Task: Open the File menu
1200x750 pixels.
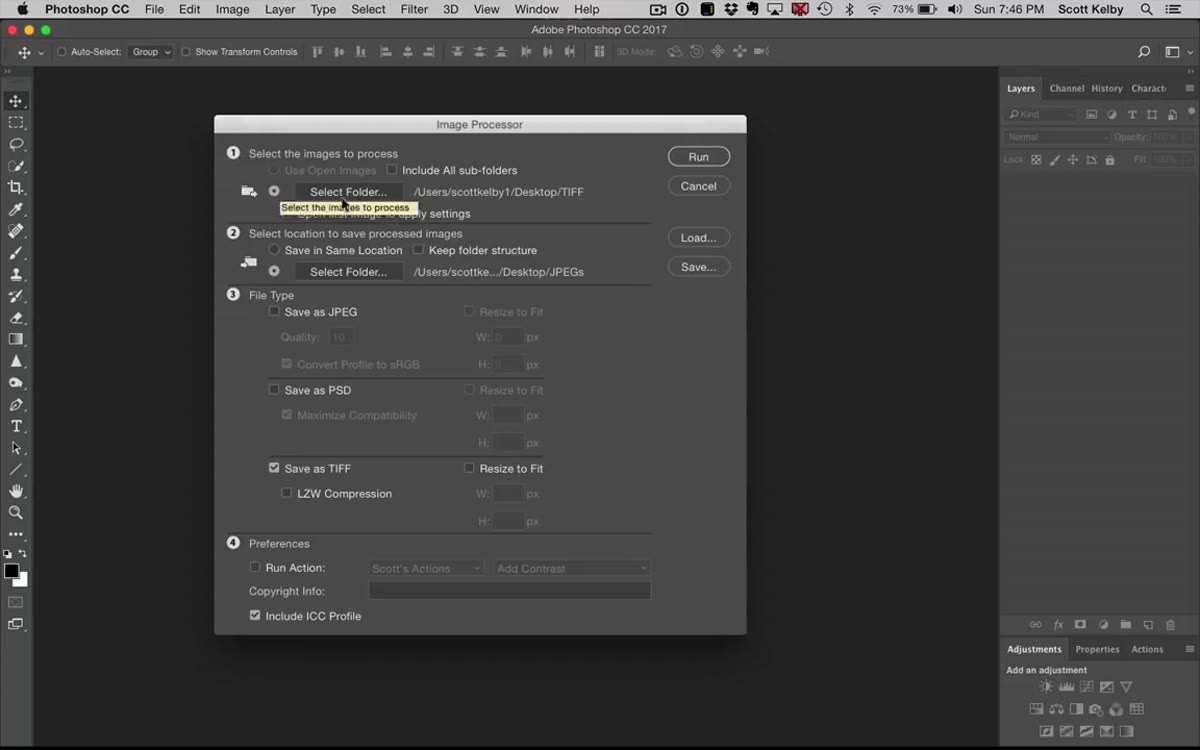Action: click(154, 9)
